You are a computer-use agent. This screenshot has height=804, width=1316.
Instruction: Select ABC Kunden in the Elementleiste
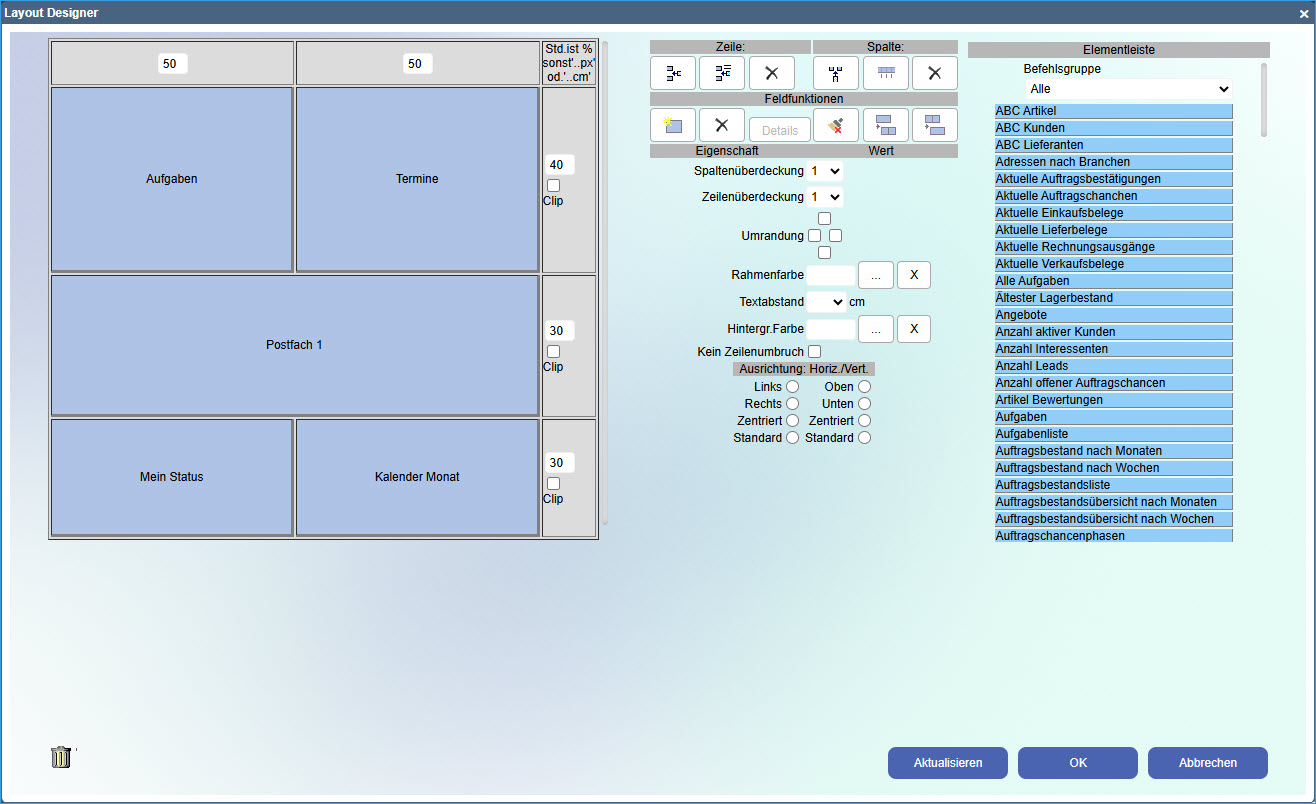pos(1114,128)
